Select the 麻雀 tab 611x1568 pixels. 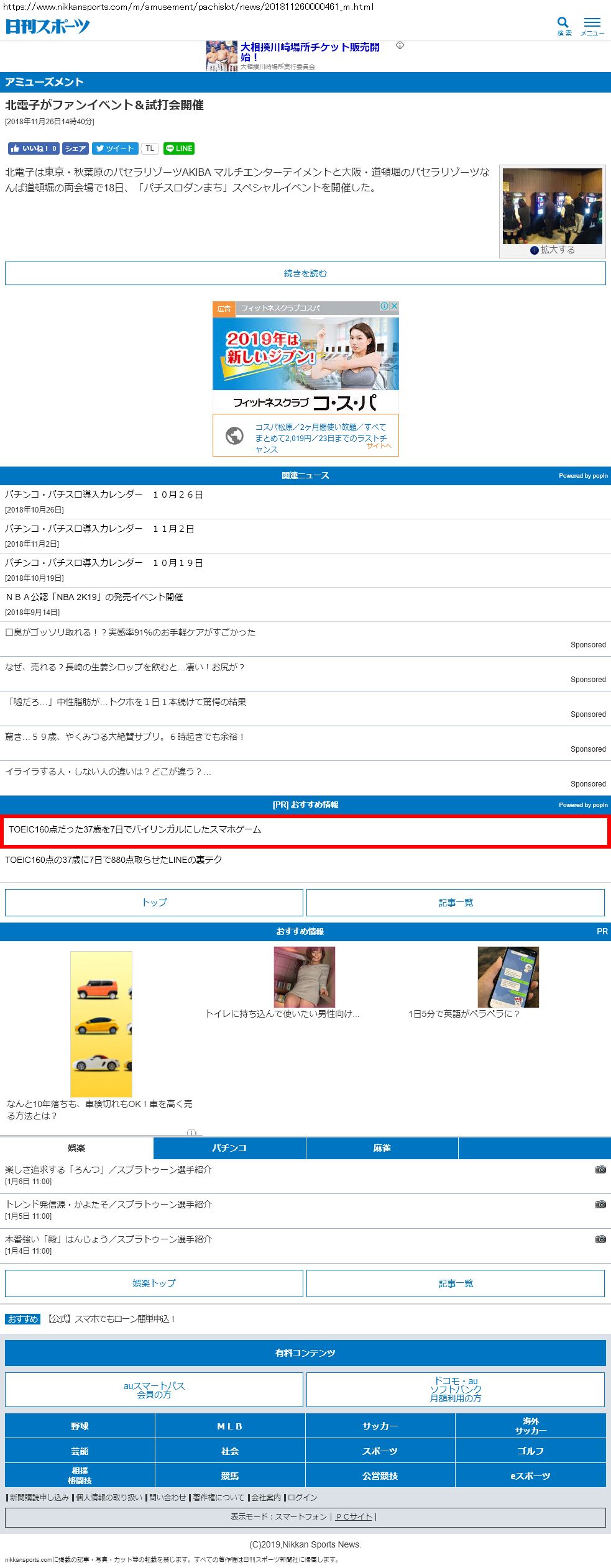click(x=382, y=1148)
